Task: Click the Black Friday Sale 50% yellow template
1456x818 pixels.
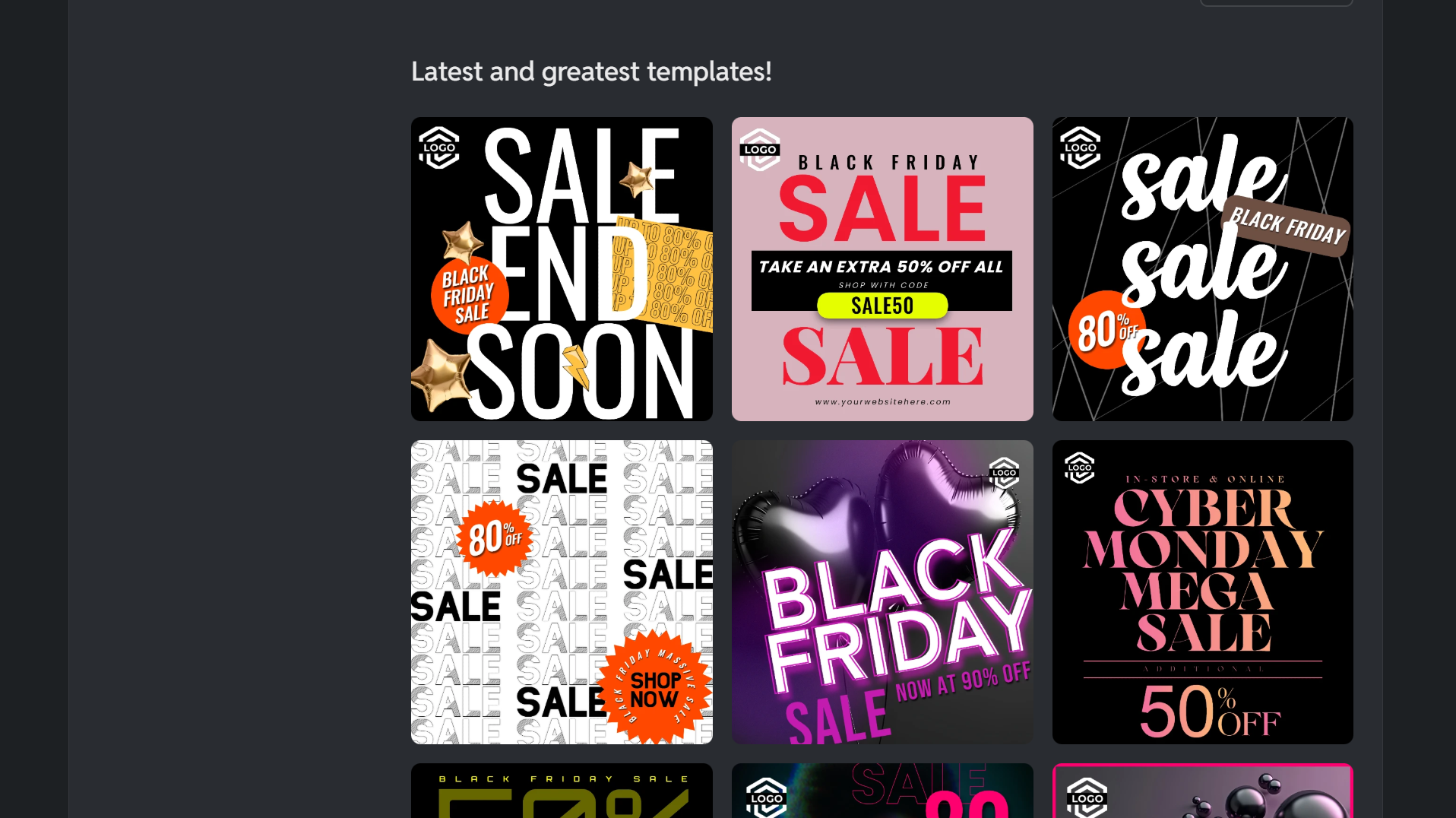Action: click(562, 791)
